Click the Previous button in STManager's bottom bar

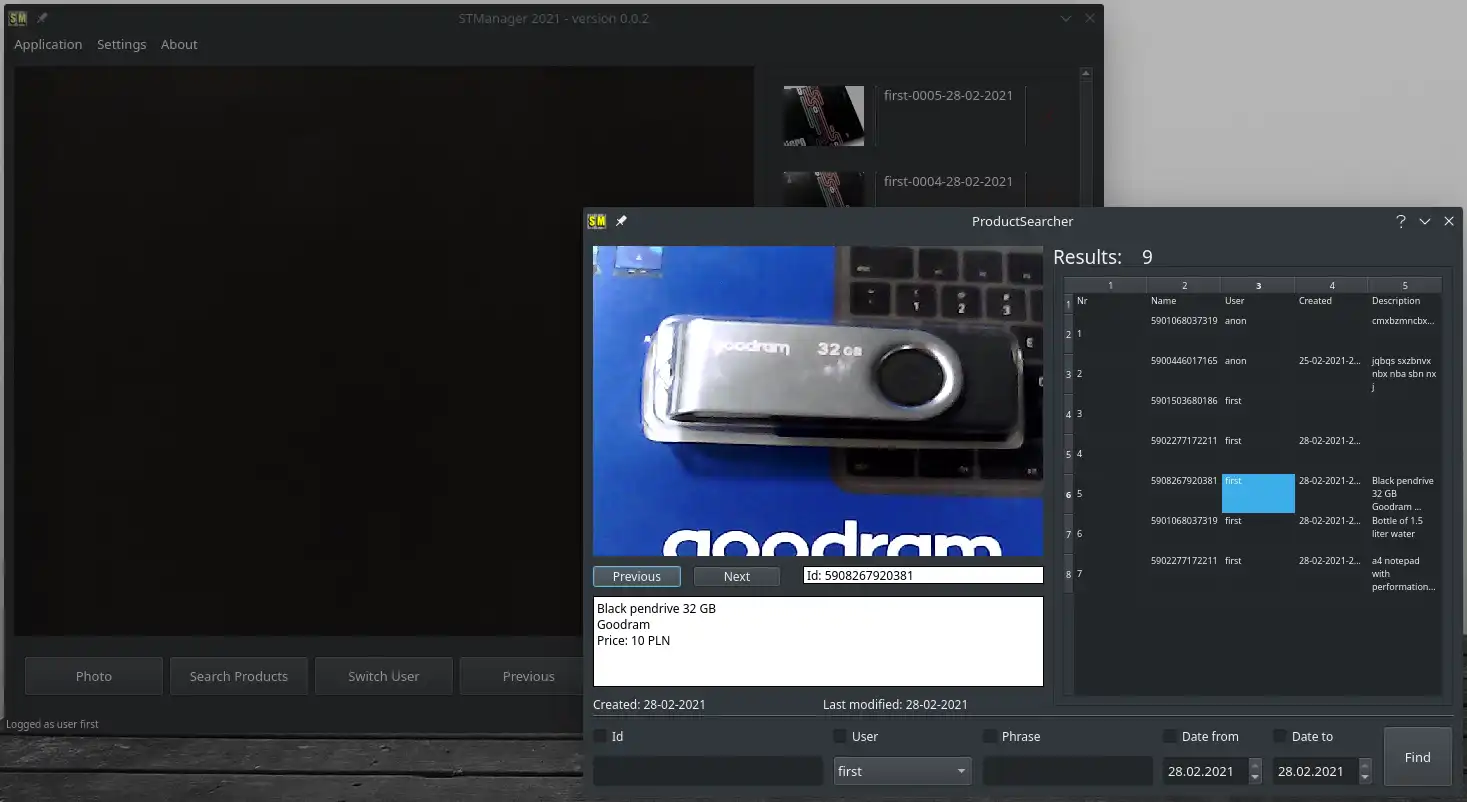(x=522, y=676)
